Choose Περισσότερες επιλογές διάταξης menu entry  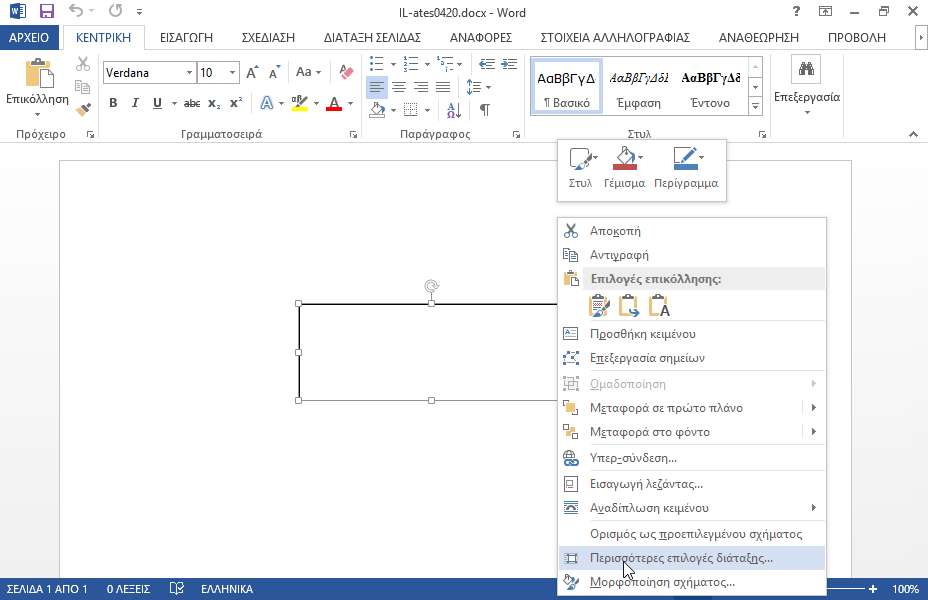pyautogui.click(x=692, y=558)
